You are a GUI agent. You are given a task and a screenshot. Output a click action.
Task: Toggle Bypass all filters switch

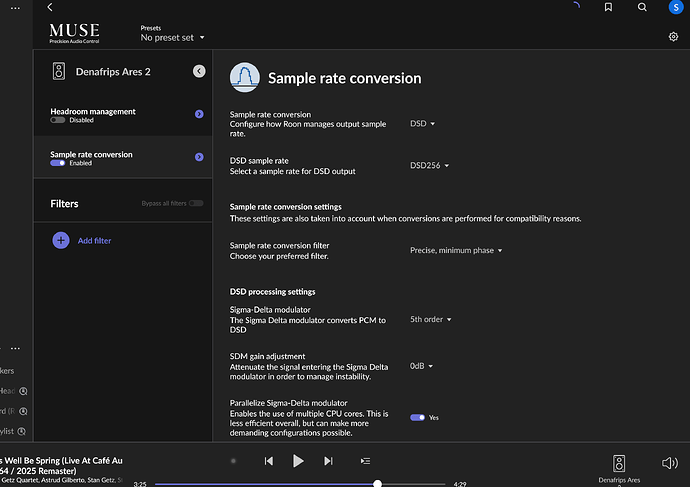[x=196, y=203]
